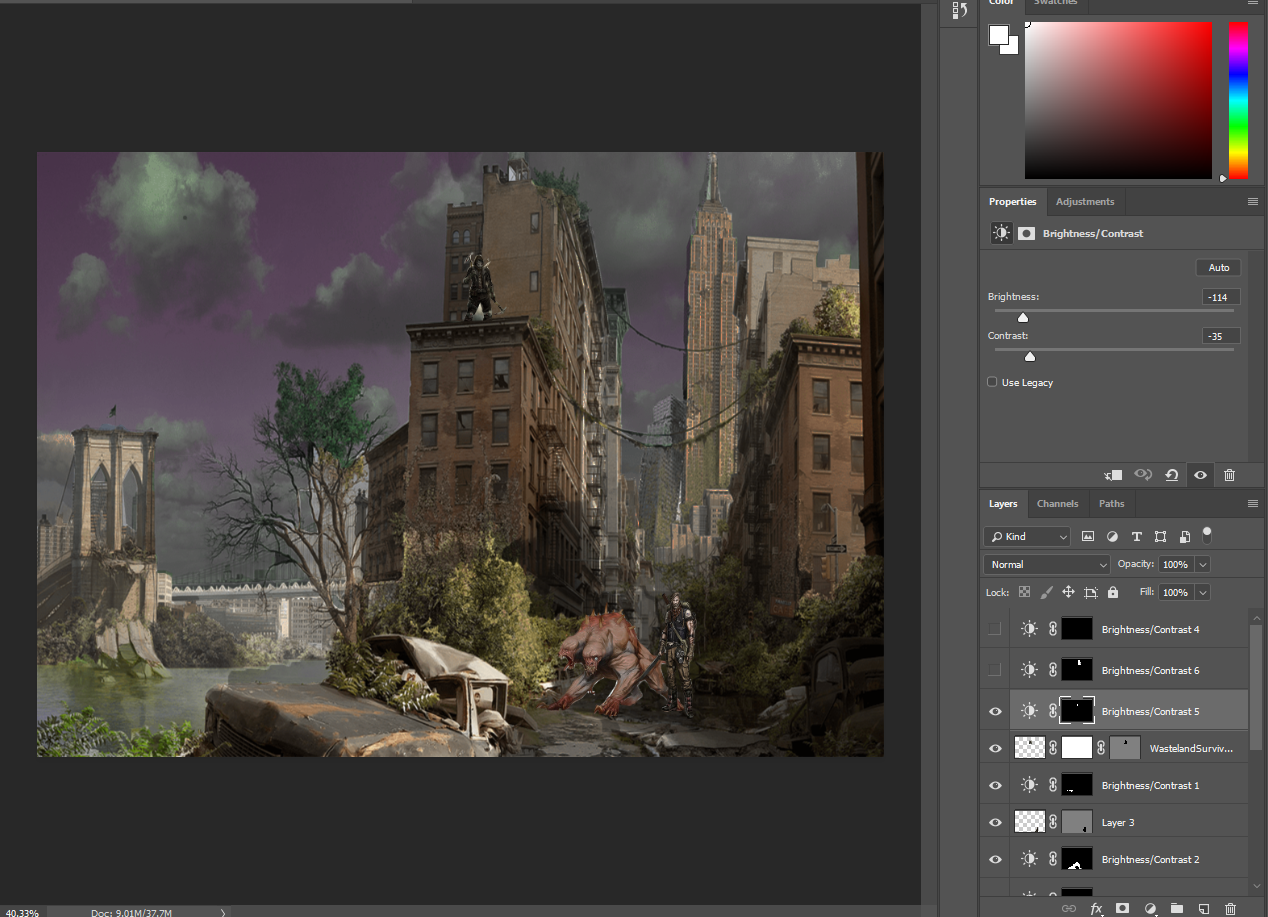Screen dimensions: 1268x917
Task: Open the Adjustments tab
Action: click(x=1085, y=201)
